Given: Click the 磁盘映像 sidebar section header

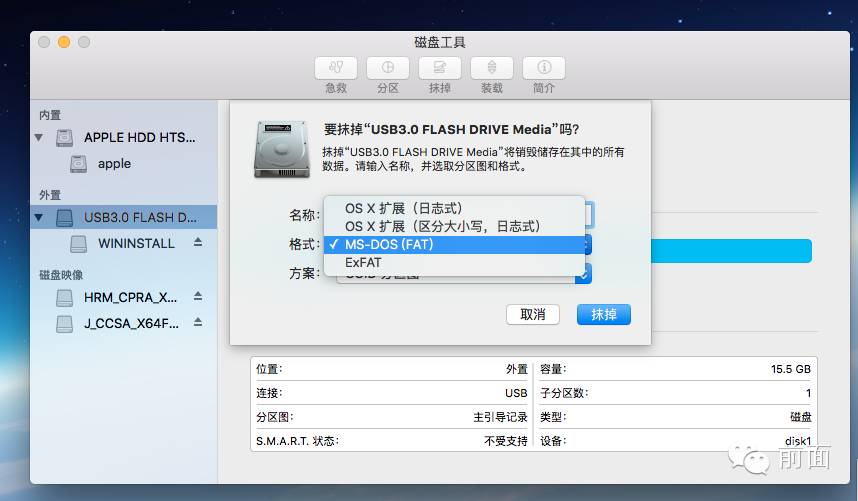Looking at the screenshot, I should (x=61, y=275).
